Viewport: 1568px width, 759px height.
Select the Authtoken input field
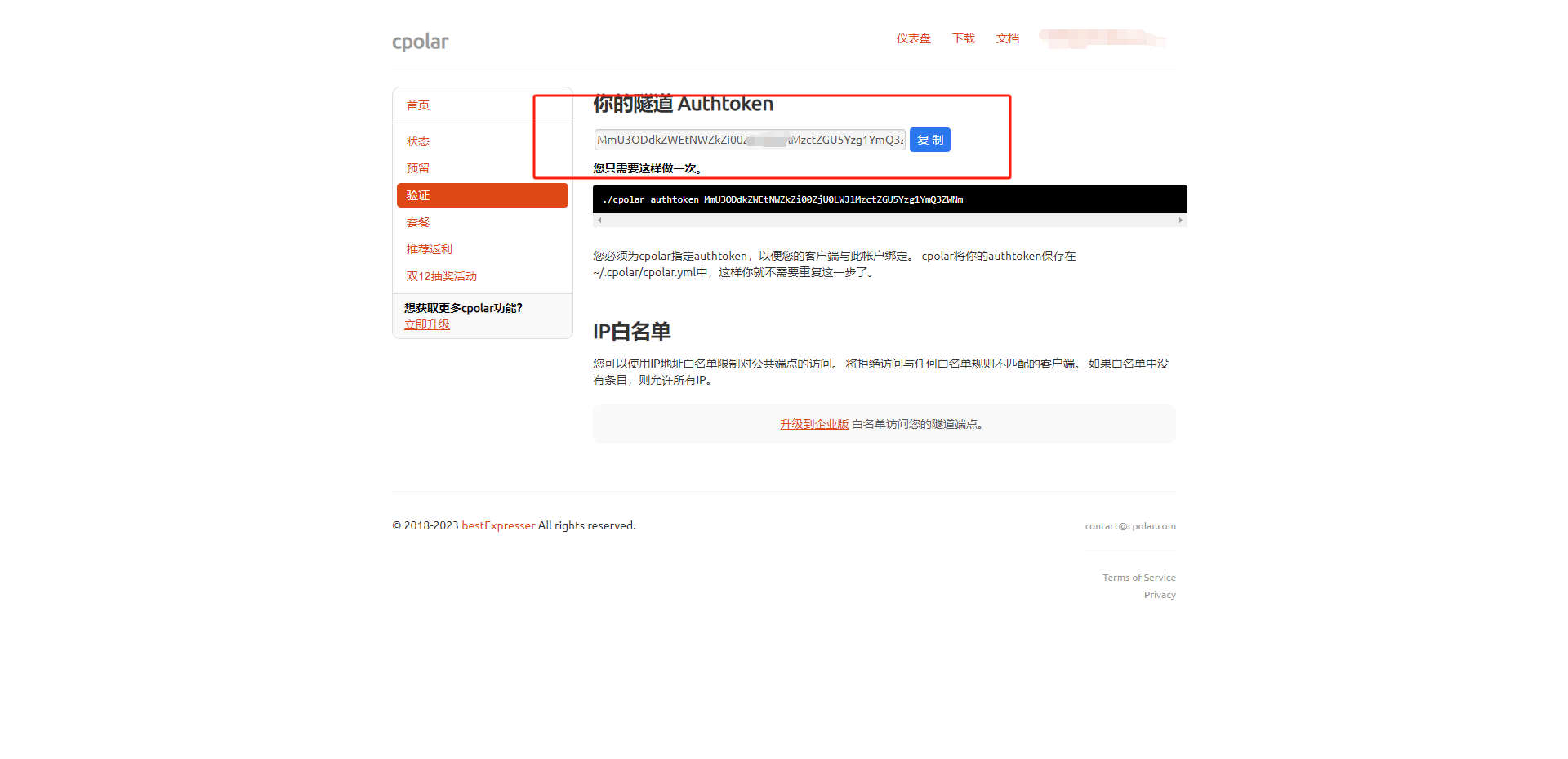749,139
